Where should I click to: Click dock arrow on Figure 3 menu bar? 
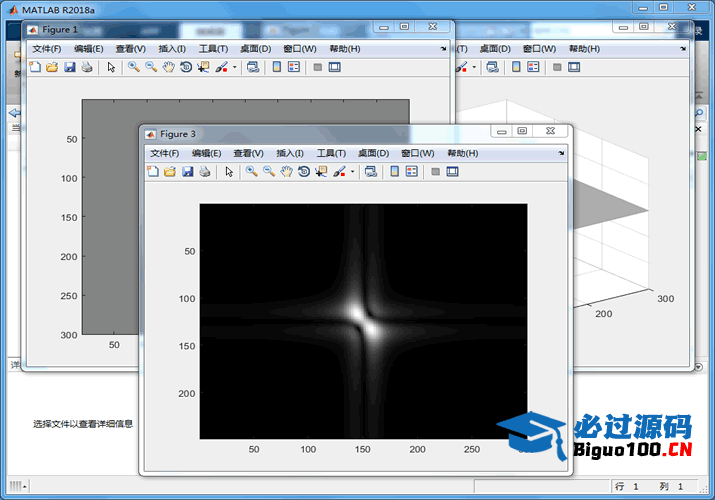point(561,153)
